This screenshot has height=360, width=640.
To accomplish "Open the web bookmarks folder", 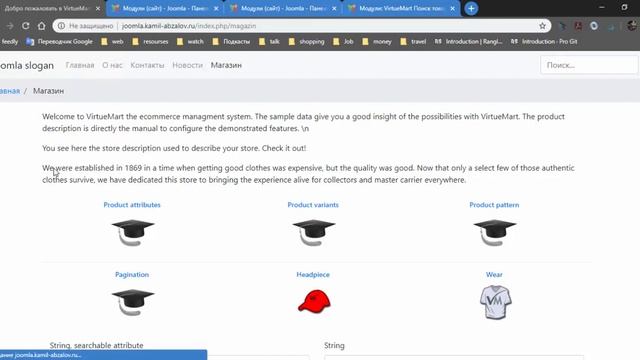I will tap(112, 41).
